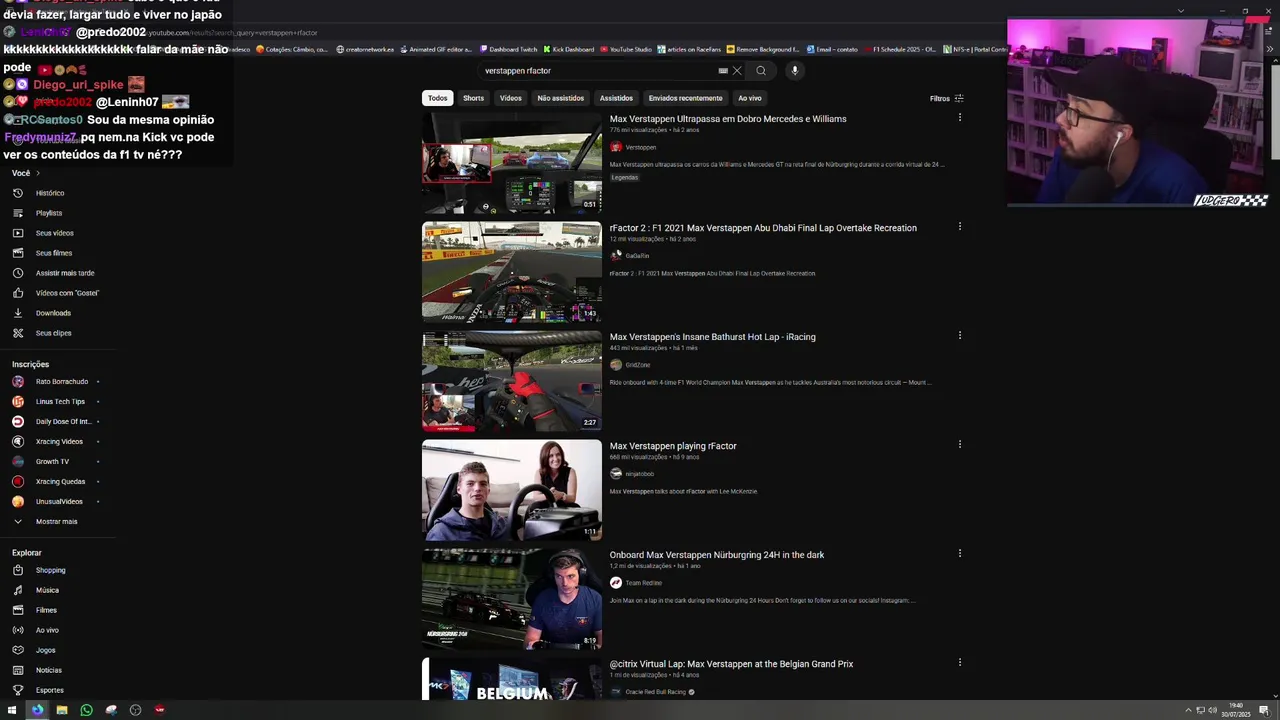1280x720 pixels.
Task: Click the search magnifier button
Action: [761, 71]
